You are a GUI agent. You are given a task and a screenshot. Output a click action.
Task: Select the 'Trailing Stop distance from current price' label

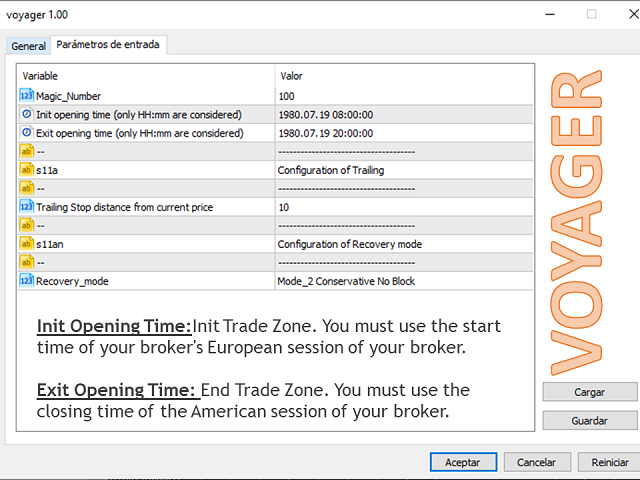[x=124, y=207]
